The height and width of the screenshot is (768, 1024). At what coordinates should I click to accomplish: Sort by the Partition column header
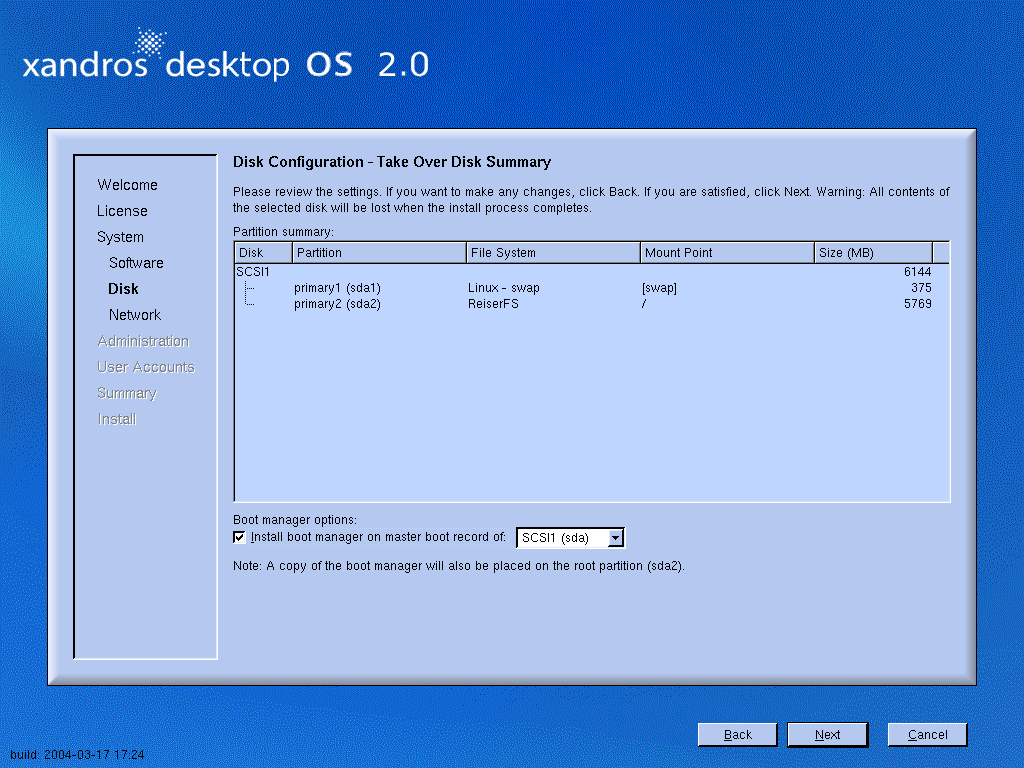[x=379, y=253]
